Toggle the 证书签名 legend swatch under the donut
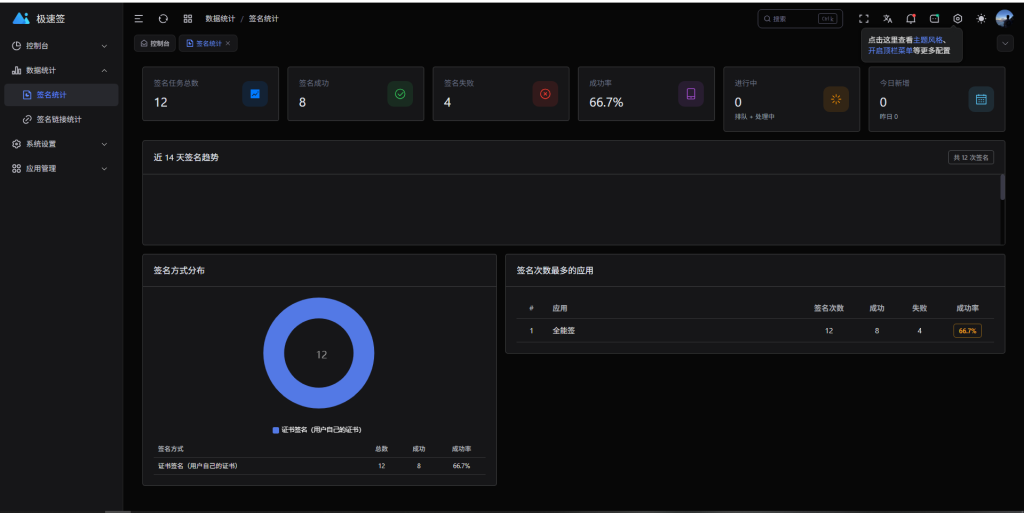The height and width of the screenshot is (513, 1024). pyautogui.click(x=276, y=430)
